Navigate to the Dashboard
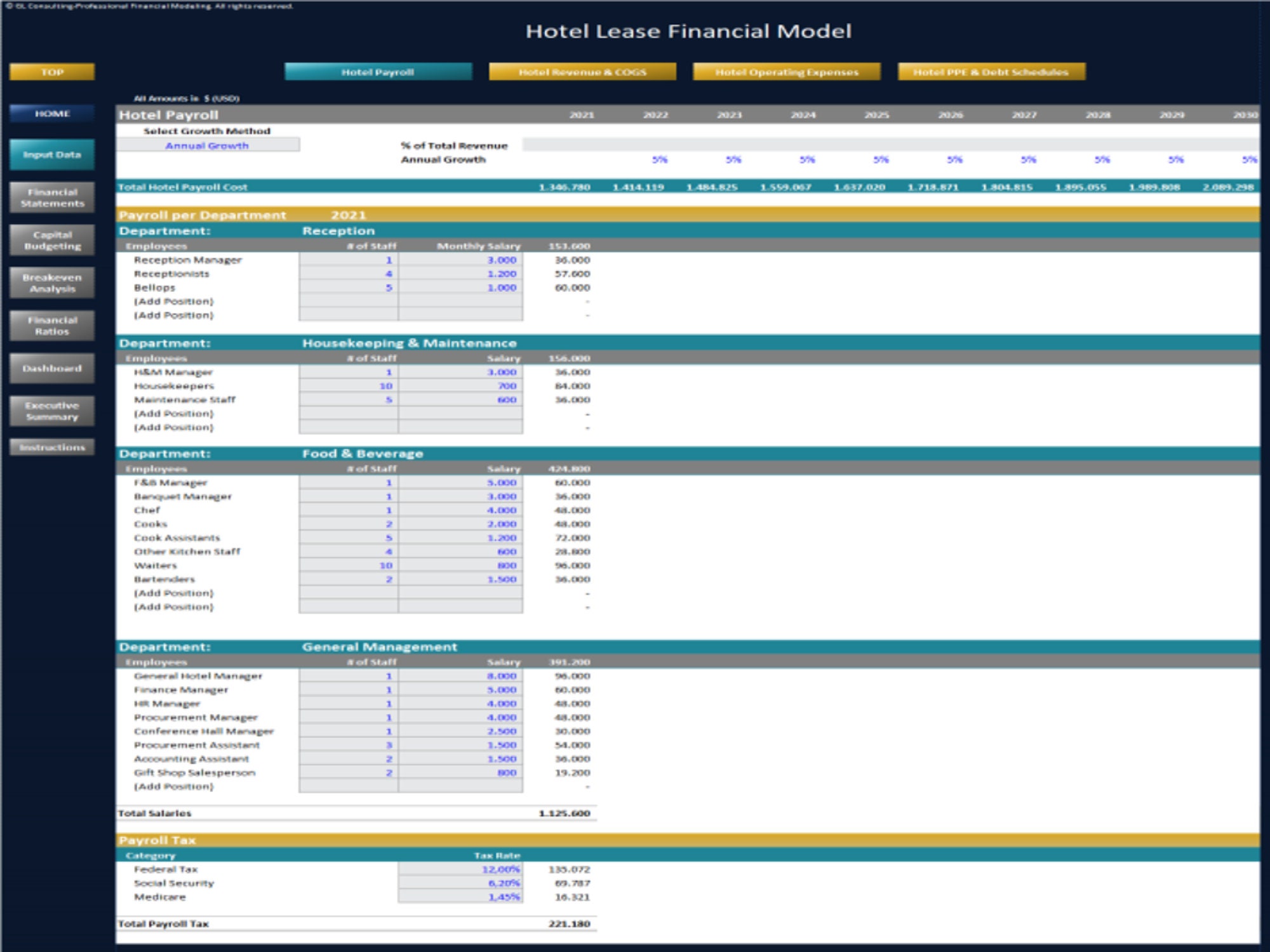 click(x=52, y=368)
